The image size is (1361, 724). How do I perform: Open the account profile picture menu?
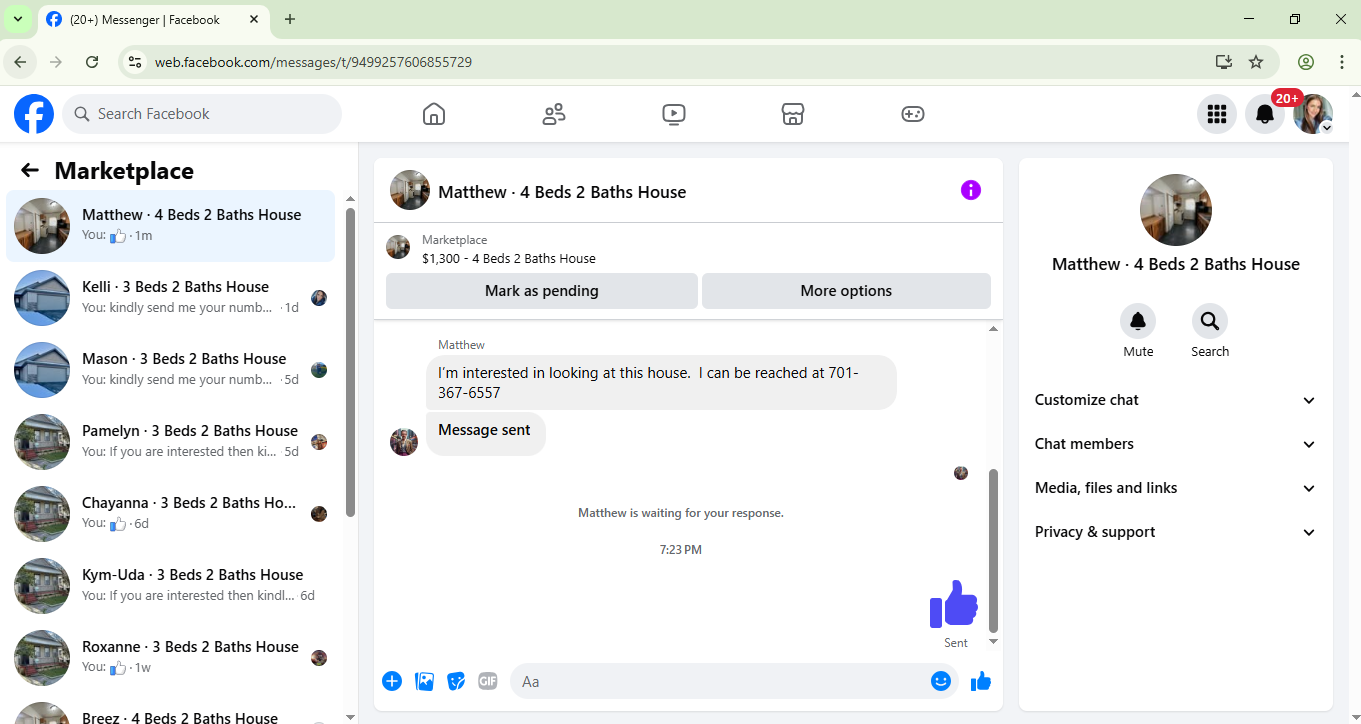pos(1313,114)
